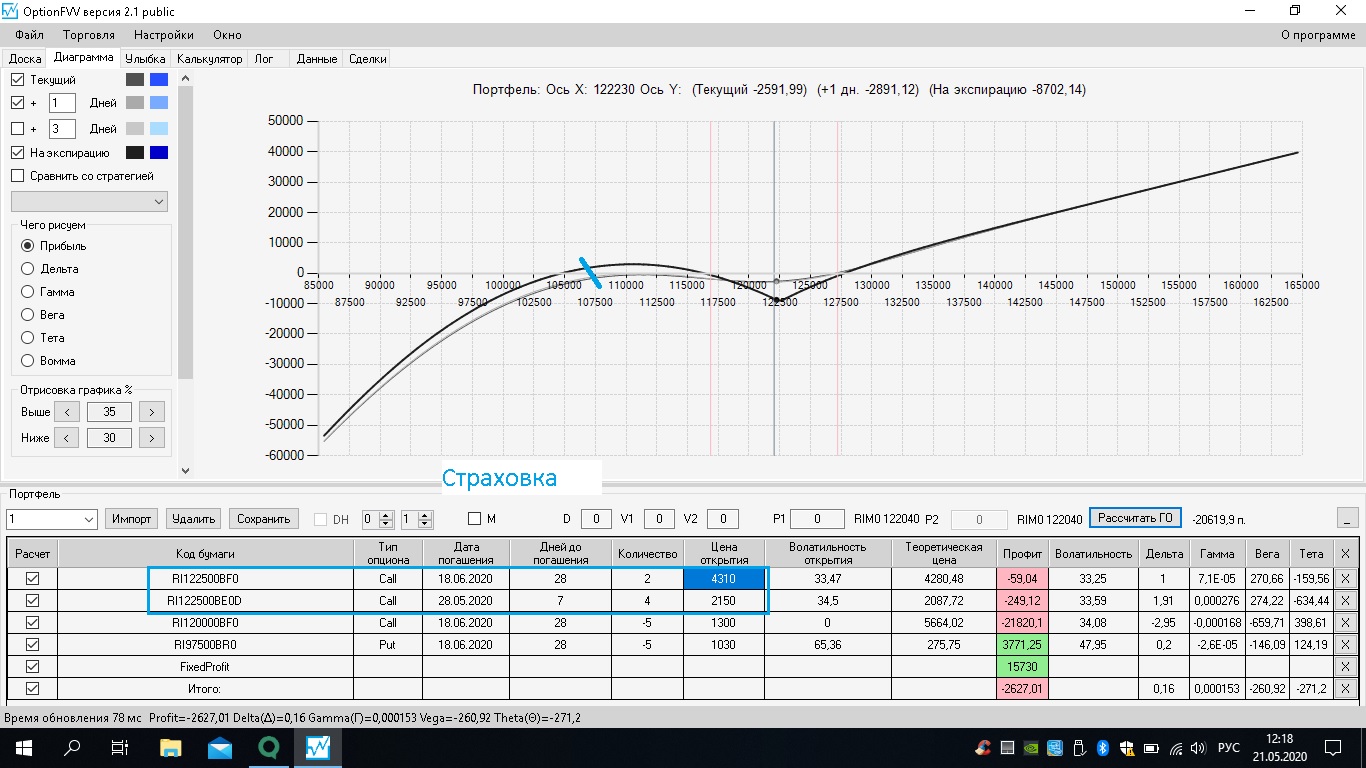Click the '+1' days input field
This screenshot has height=768, width=1366.
coord(62,103)
